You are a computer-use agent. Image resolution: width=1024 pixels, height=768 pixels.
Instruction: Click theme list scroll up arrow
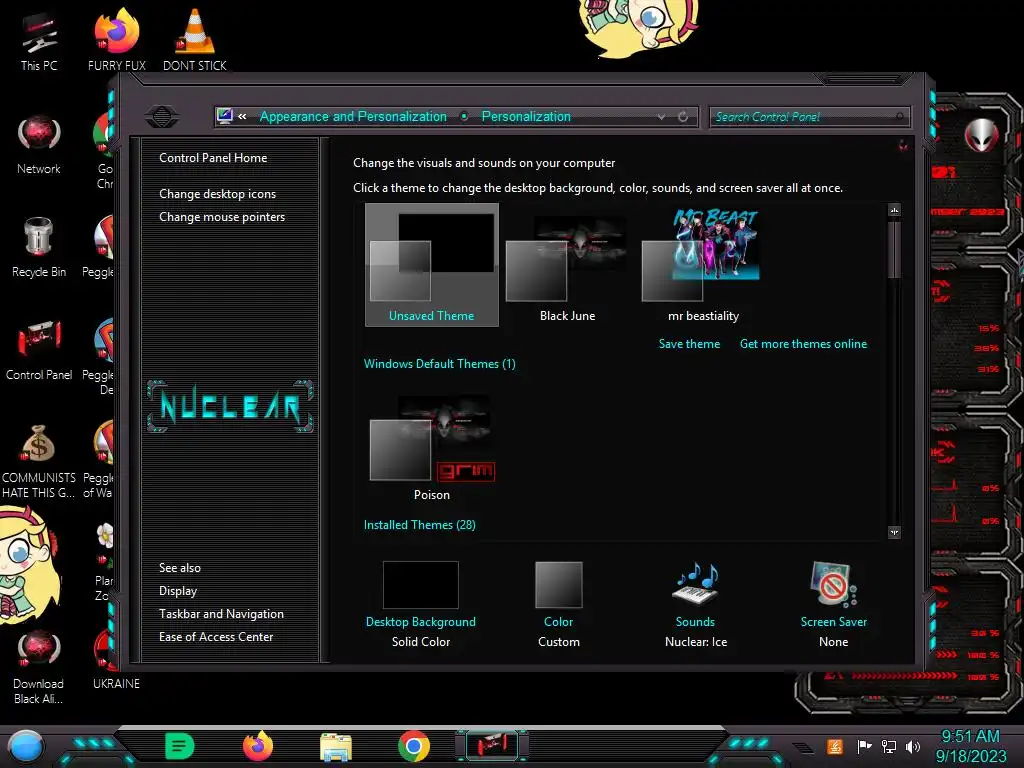(x=894, y=210)
